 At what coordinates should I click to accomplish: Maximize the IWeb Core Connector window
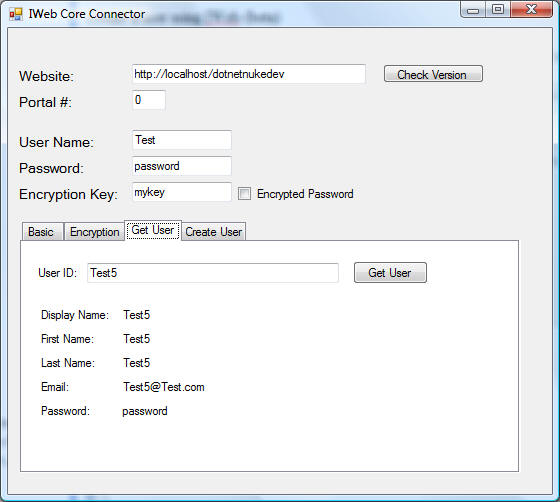(498, 9)
